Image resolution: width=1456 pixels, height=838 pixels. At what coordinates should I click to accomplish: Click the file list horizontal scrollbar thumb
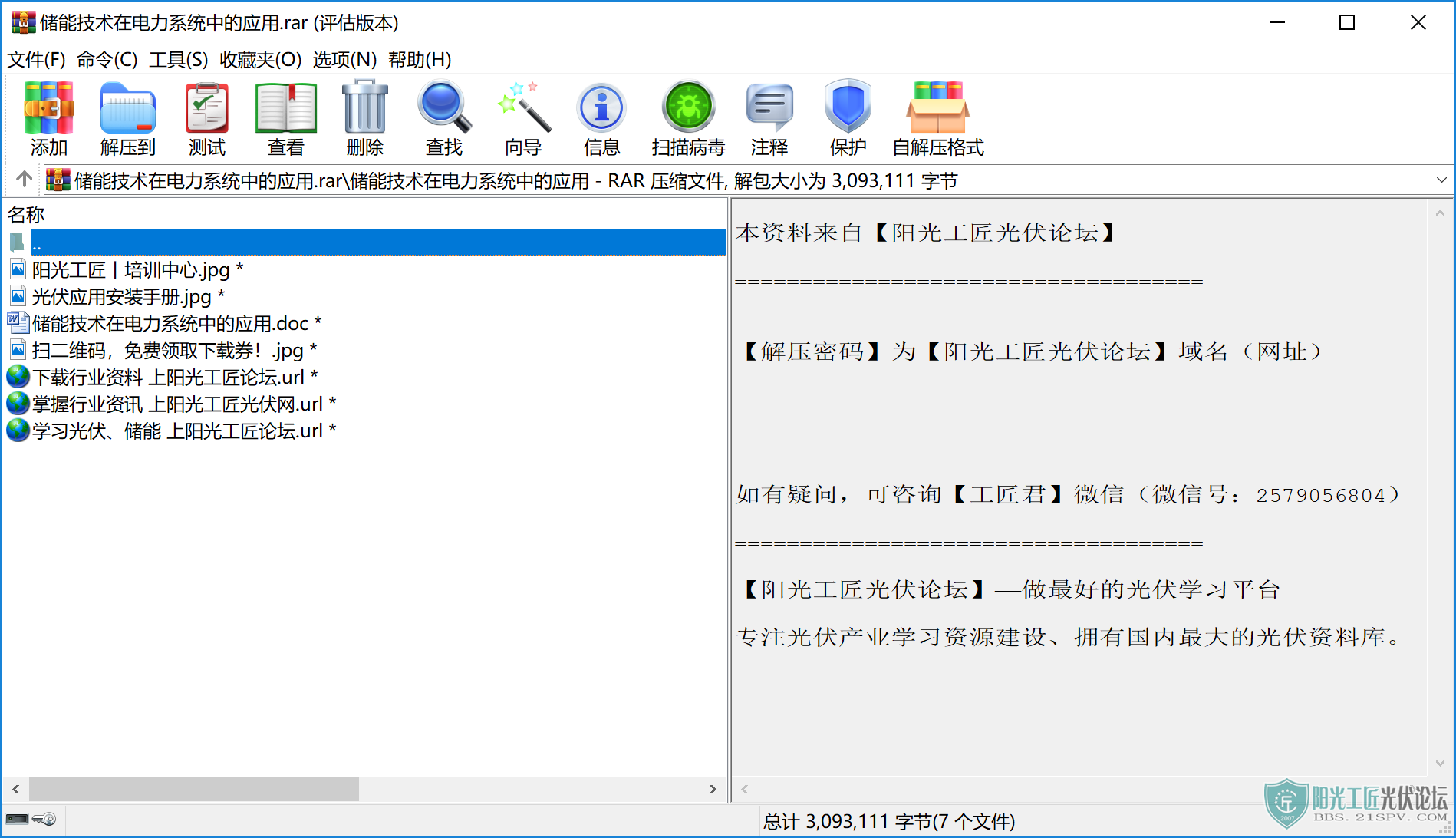click(x=194, y=789)
